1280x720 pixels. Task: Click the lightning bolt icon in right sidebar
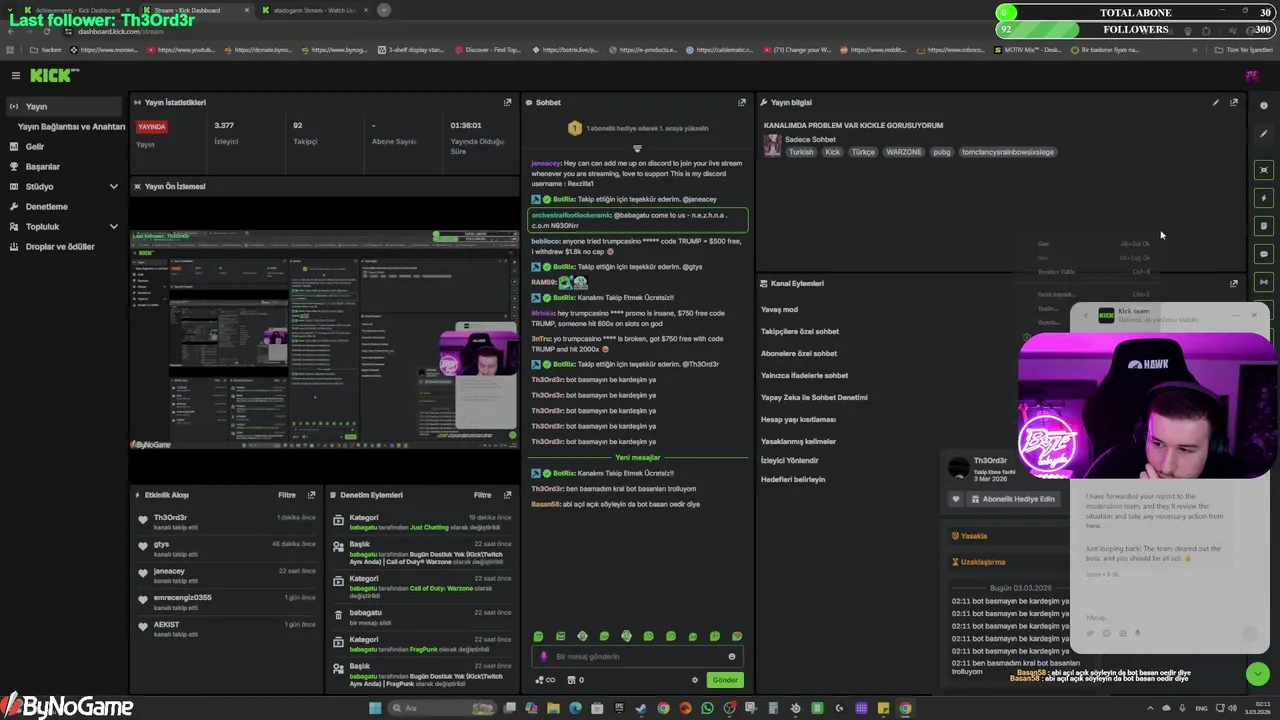[x=1264, y=198]
